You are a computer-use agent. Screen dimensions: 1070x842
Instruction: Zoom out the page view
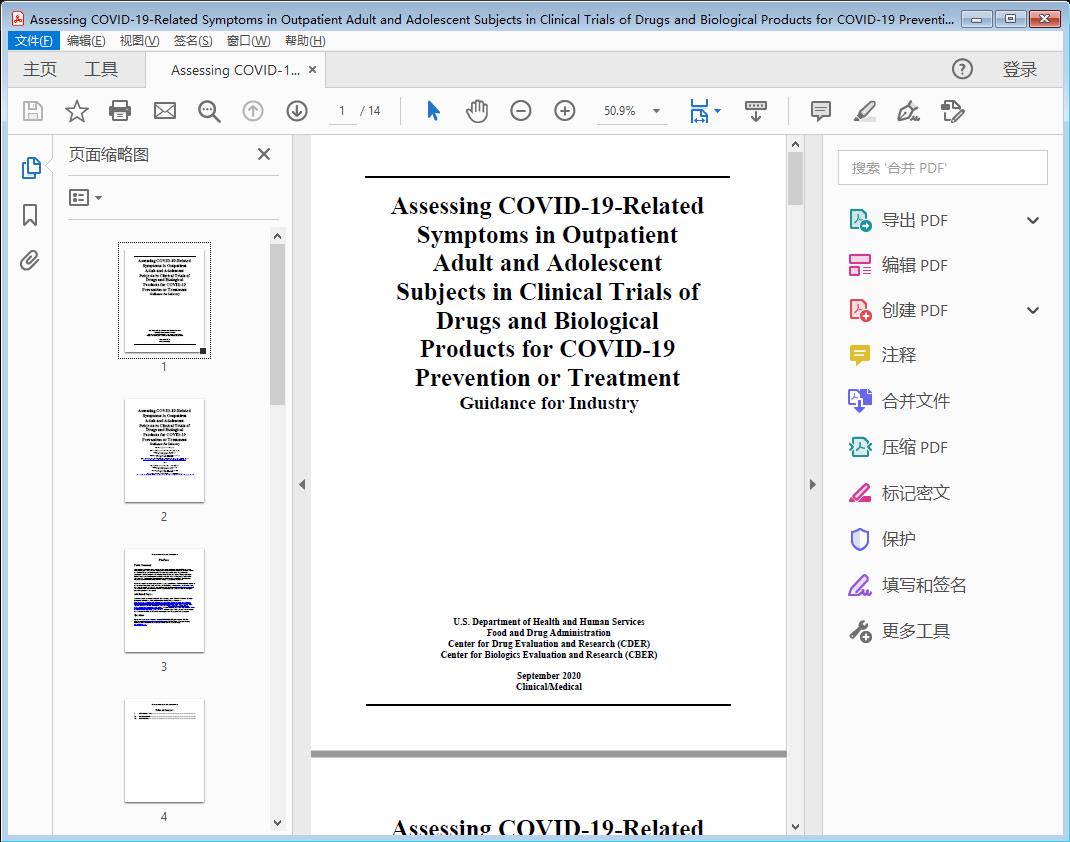pyautogui.click(x=520, y=111)
